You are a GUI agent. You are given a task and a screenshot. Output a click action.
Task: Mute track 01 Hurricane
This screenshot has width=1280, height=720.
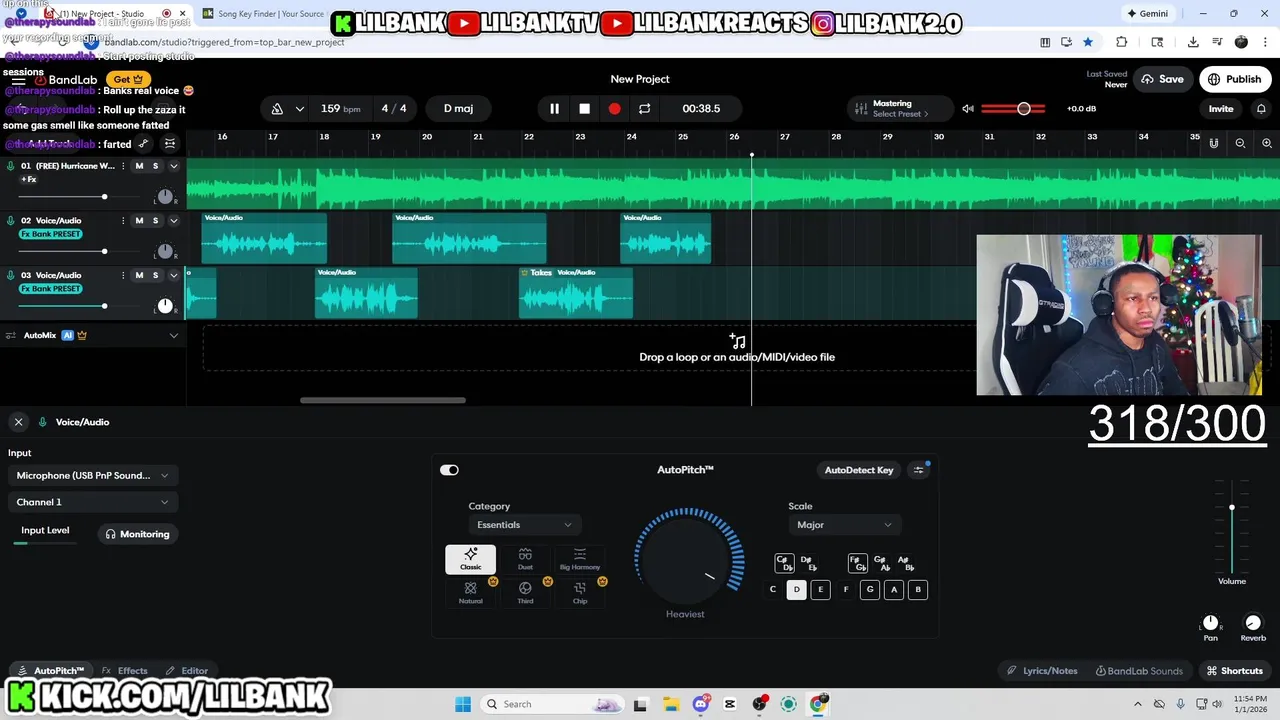(139, 166)
